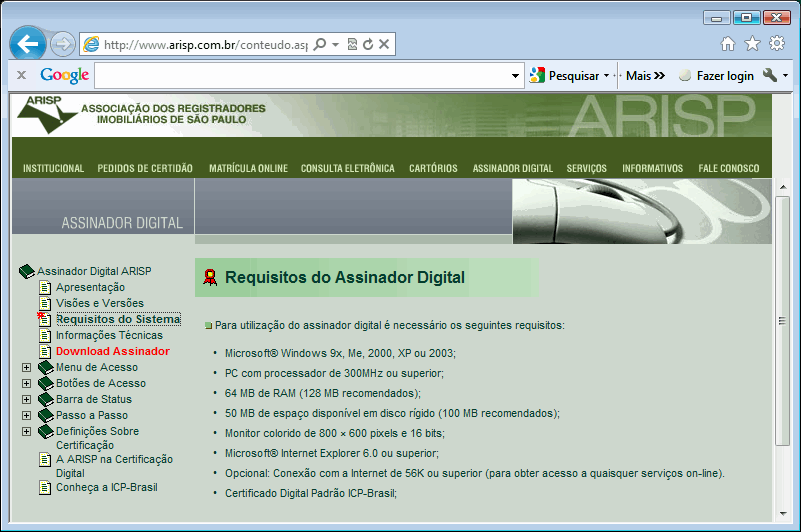Toggle the compatibility view icon
Viewport: 801px width, 532px height.
(352, 44)
